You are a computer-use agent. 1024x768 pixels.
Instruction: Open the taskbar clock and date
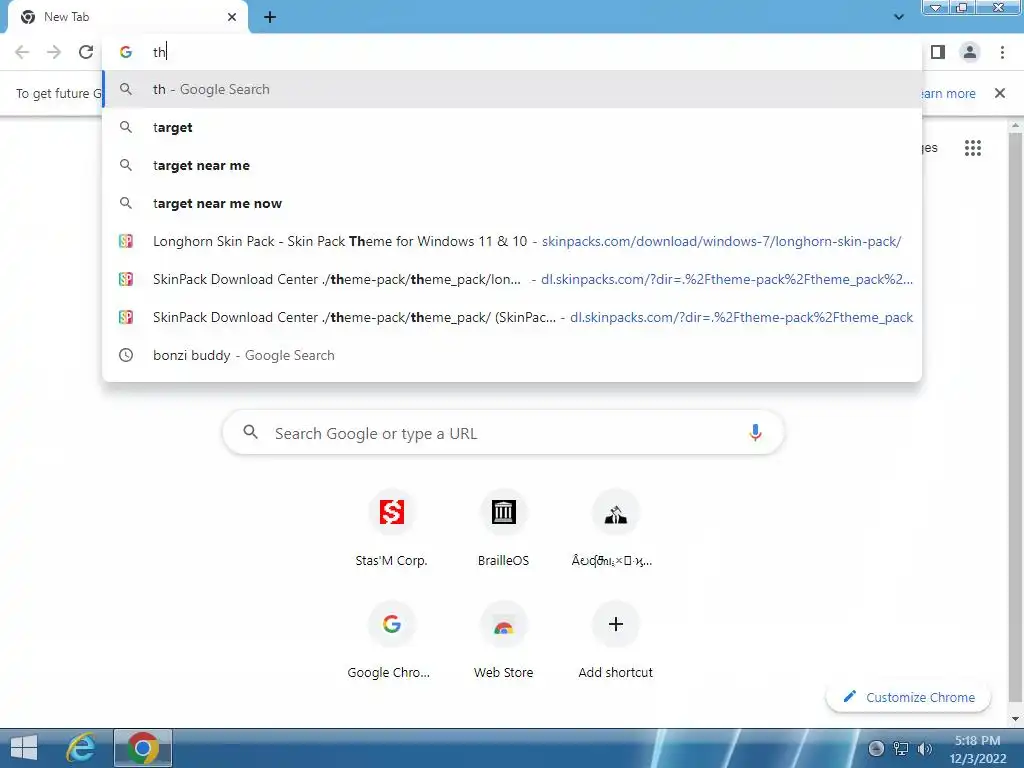click(978, 749)
